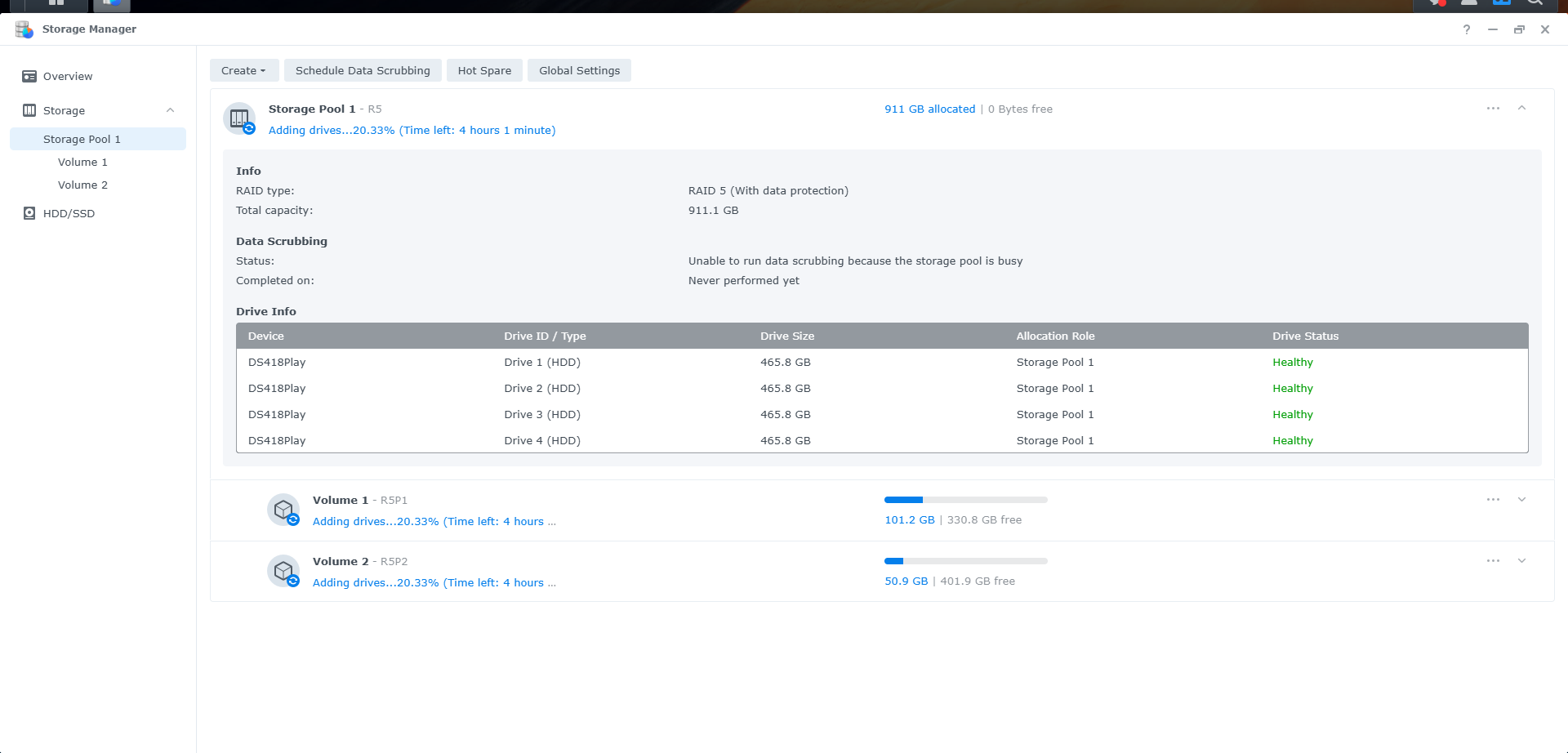Click the HDD/SSD drive icon in sidebar
The height and width of the screenshot is (753, 1568).
[x=29, y=213]
